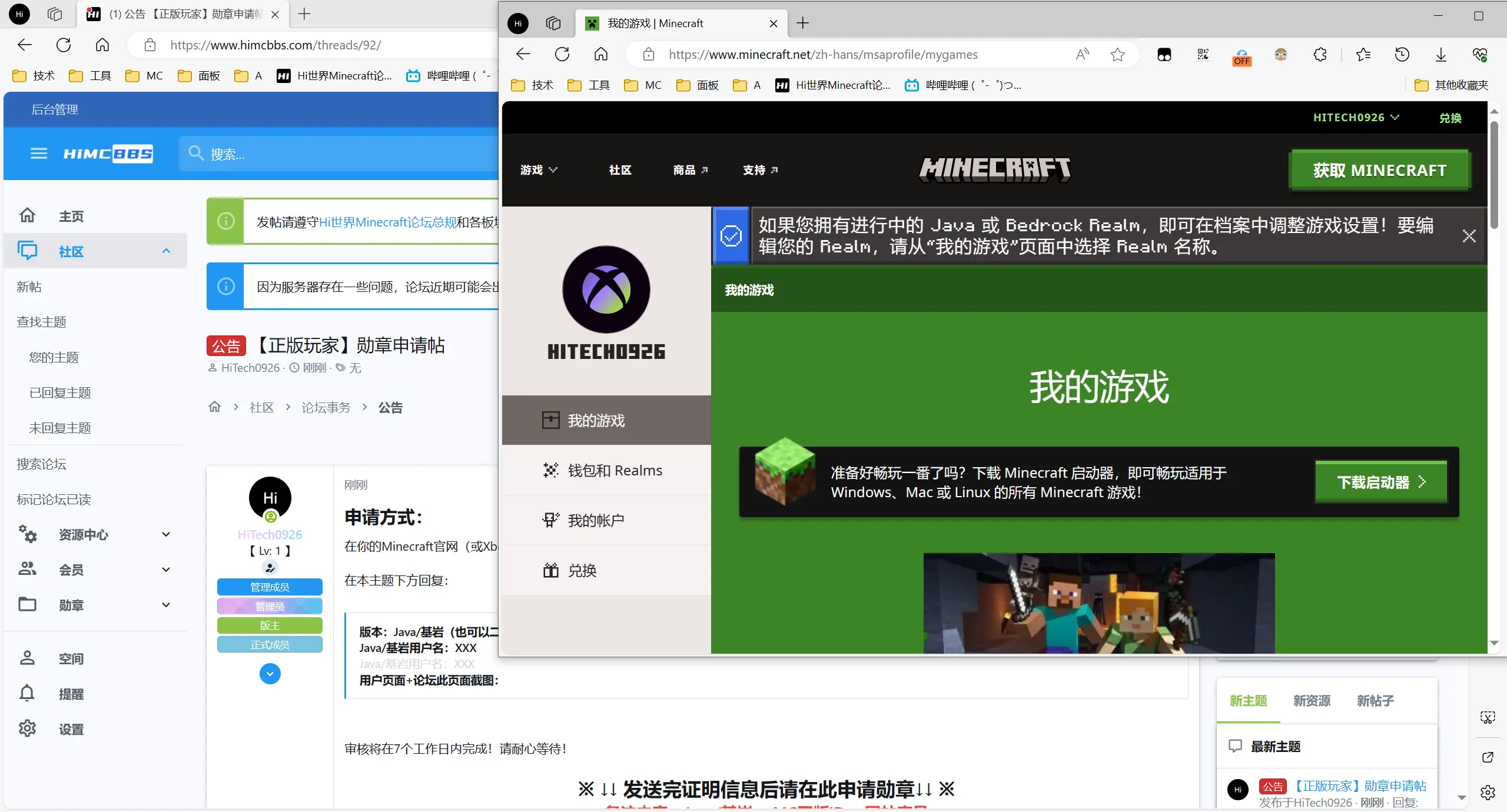The width and height of the screenshot is (1507, 812).
Task: Click the 获取 MINECRAFT button
Action: coord(1380,170)
